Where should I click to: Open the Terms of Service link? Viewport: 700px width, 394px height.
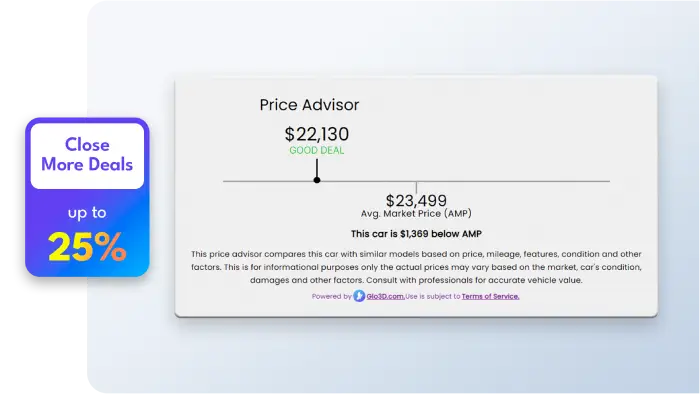tap(490, 296)
